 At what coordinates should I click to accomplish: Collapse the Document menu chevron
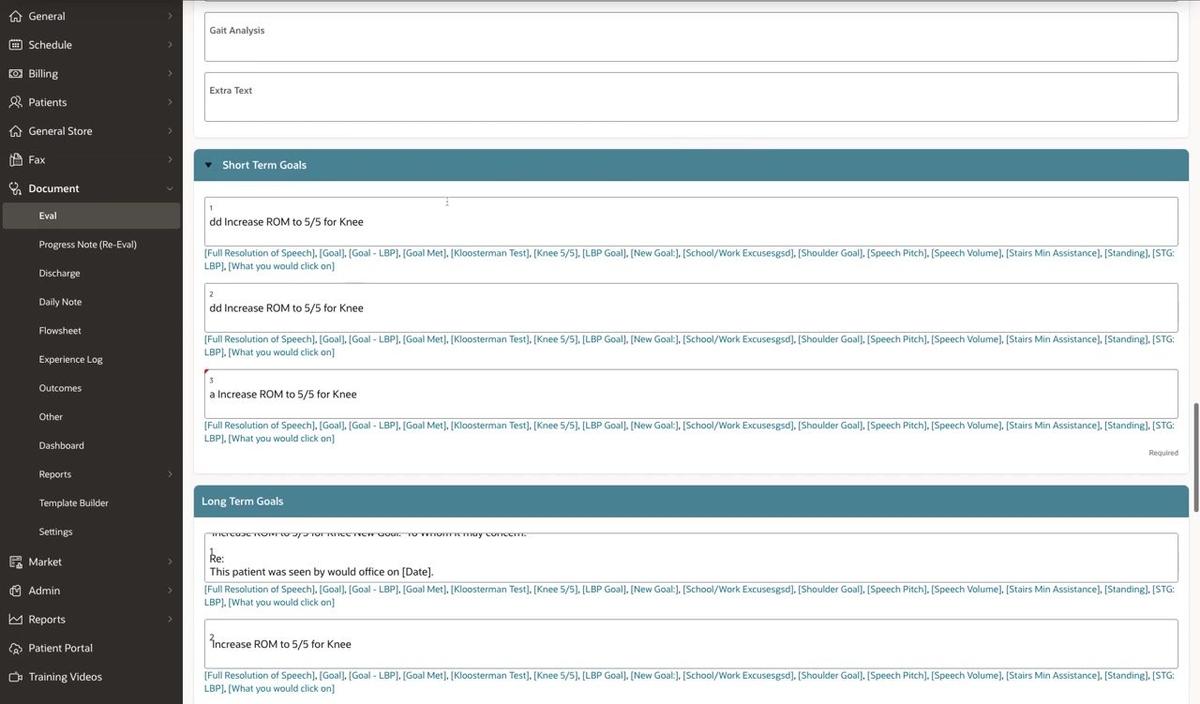click(x=170, y=189)
